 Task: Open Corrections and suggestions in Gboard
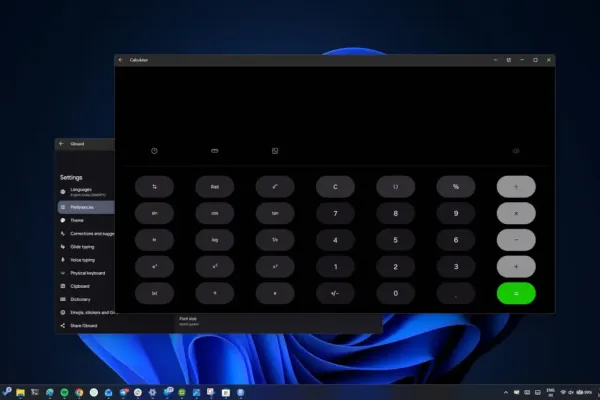86,233
